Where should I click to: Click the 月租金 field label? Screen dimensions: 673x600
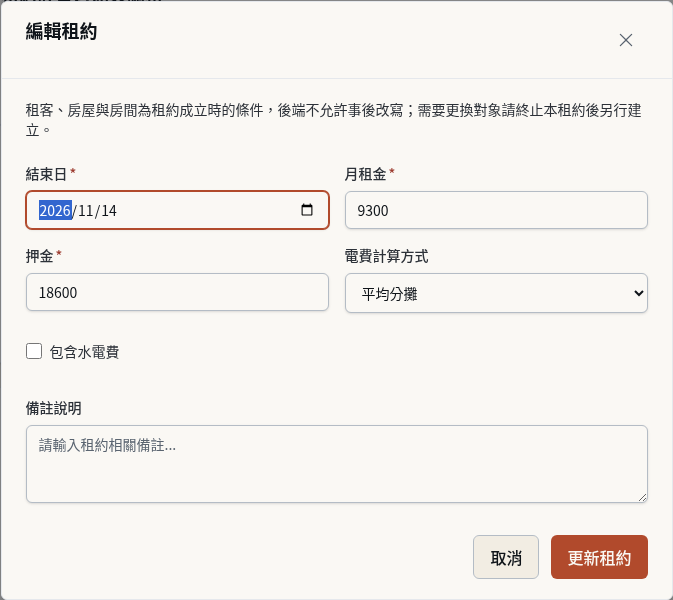[x=365, y=174]
